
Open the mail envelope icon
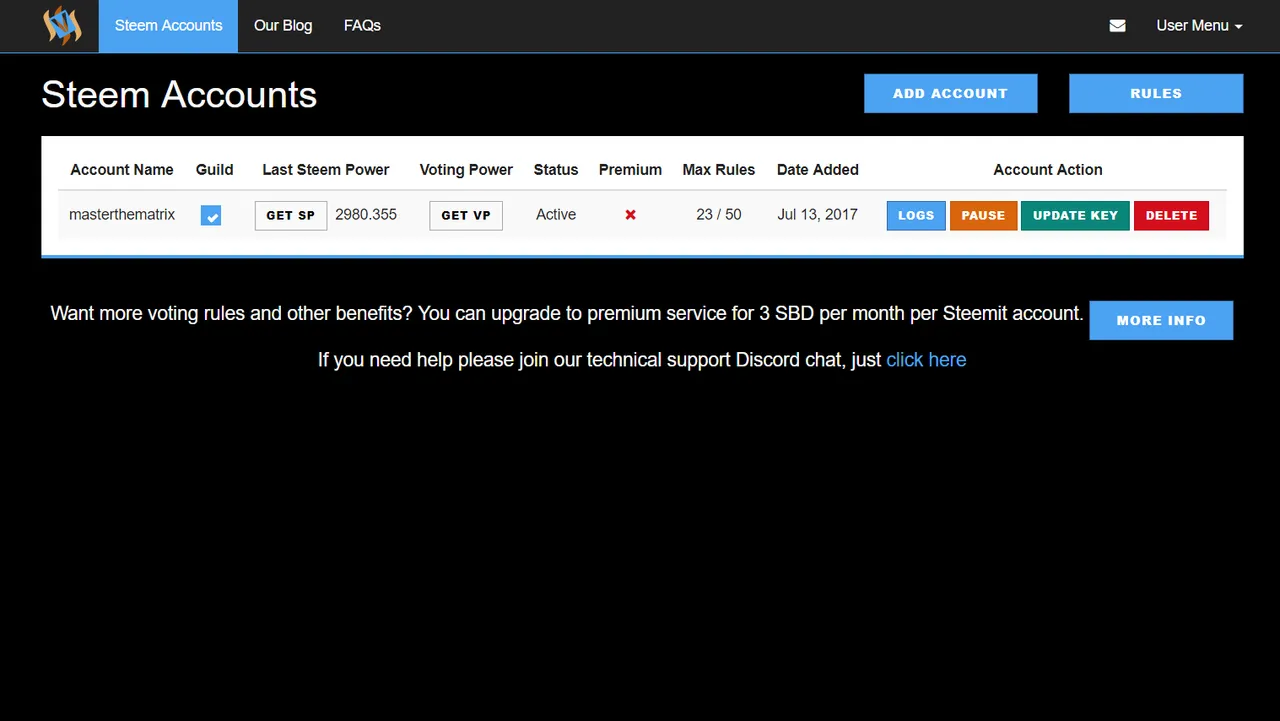[1118, 26]
